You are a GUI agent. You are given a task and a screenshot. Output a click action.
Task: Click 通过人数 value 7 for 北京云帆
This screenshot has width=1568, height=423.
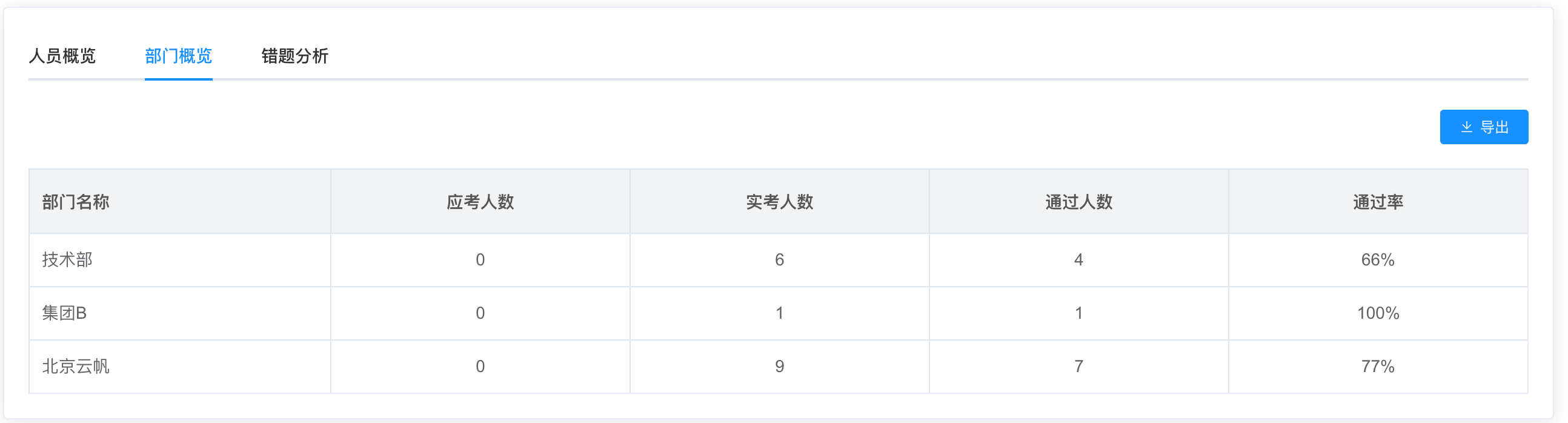tap(1078, 367)
